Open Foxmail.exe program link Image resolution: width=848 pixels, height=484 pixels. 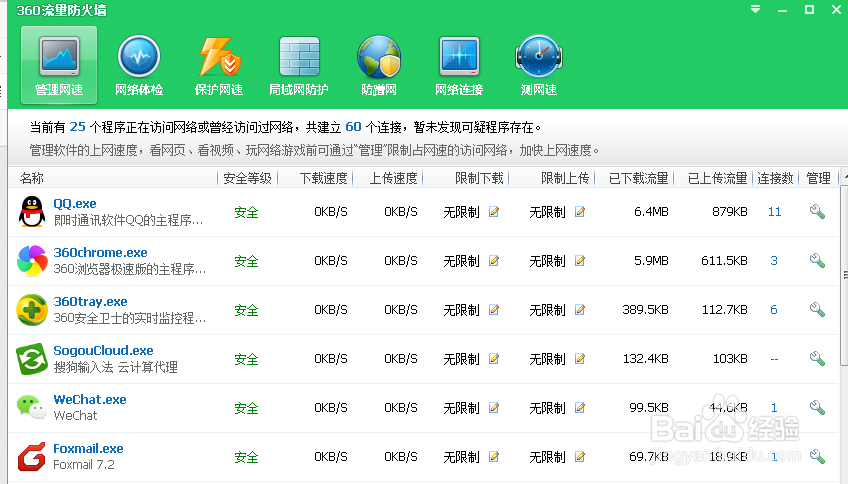pos(88,449)
